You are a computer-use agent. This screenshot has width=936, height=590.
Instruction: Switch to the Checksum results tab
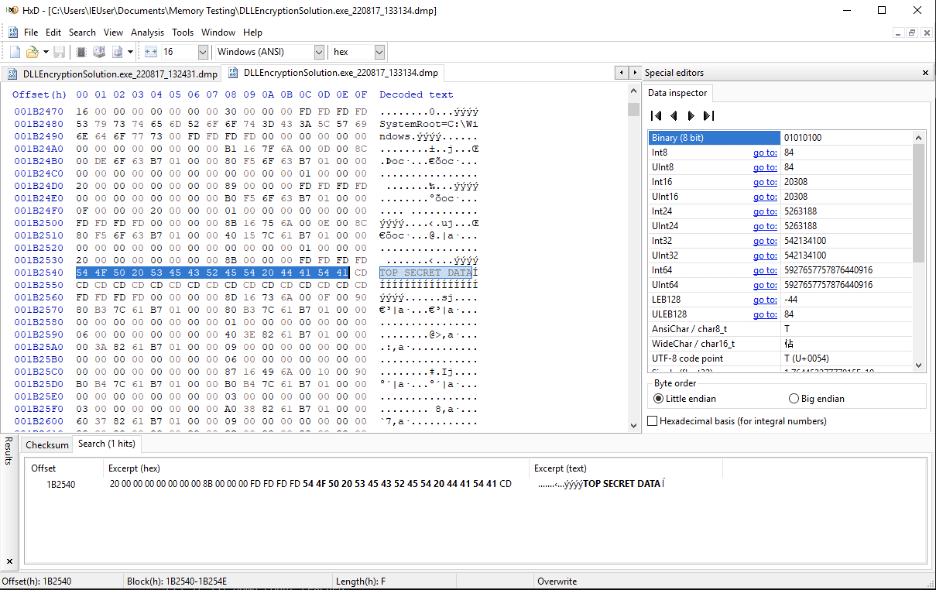coord(47,445)
